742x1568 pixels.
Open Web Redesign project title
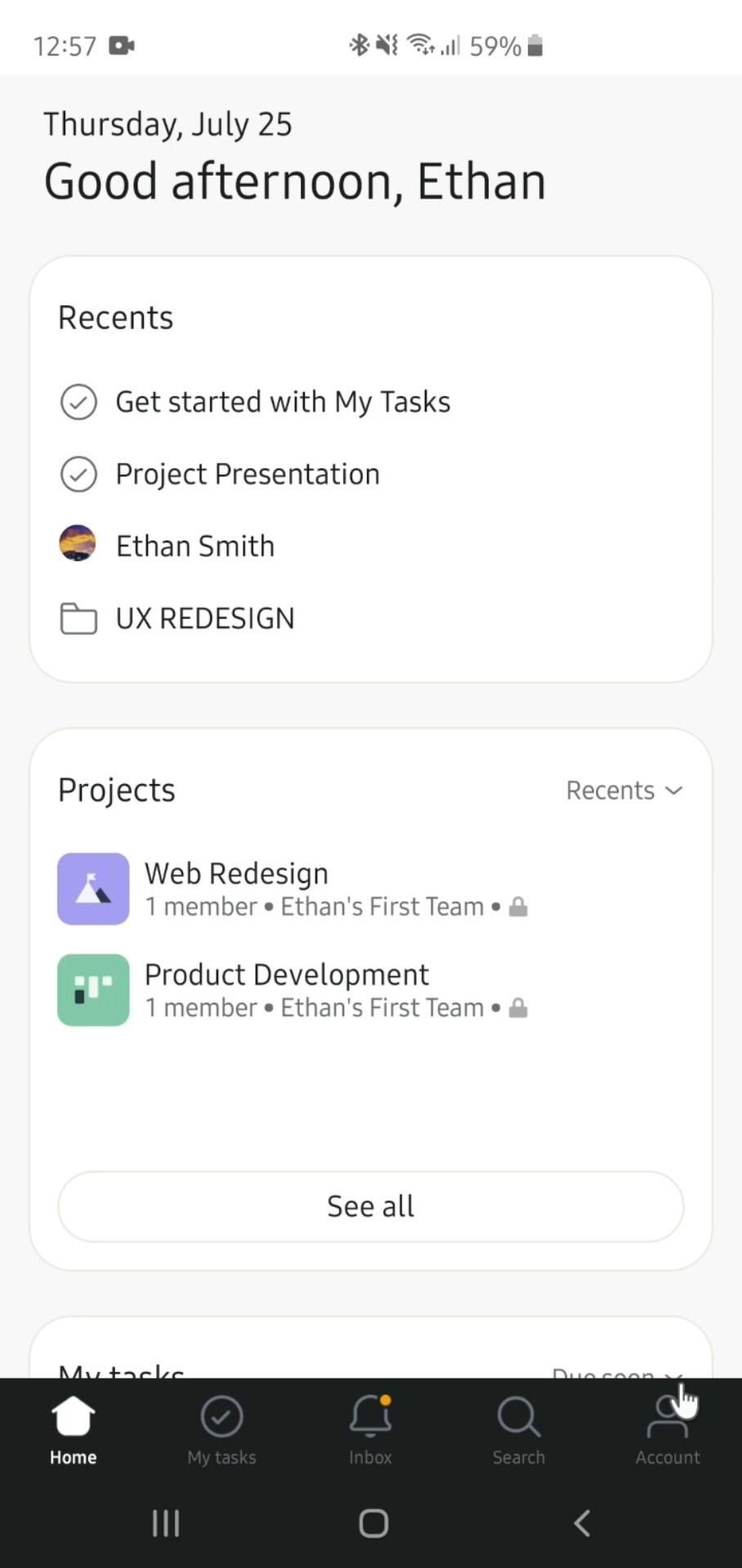coord(236,874)
